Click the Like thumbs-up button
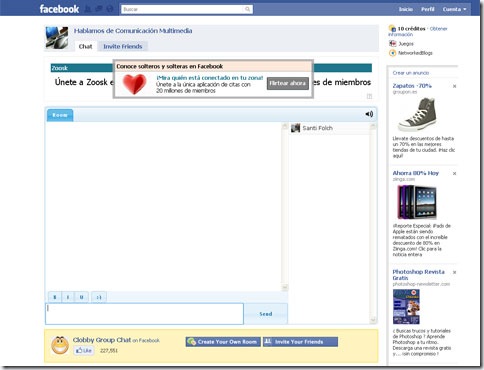This screenshot has height=370, width=484. [84, 351]
